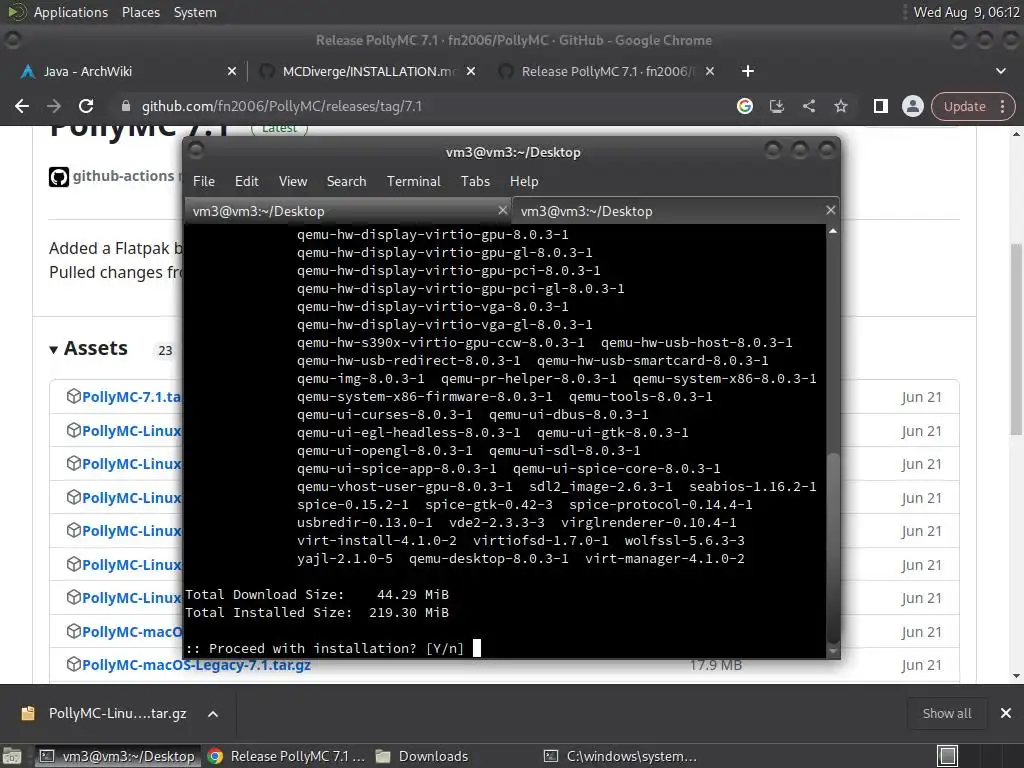Close the MCDiverge/INSTALLATION.md tab
This screenshot has height=768, width=1024.
pos(471,71)
